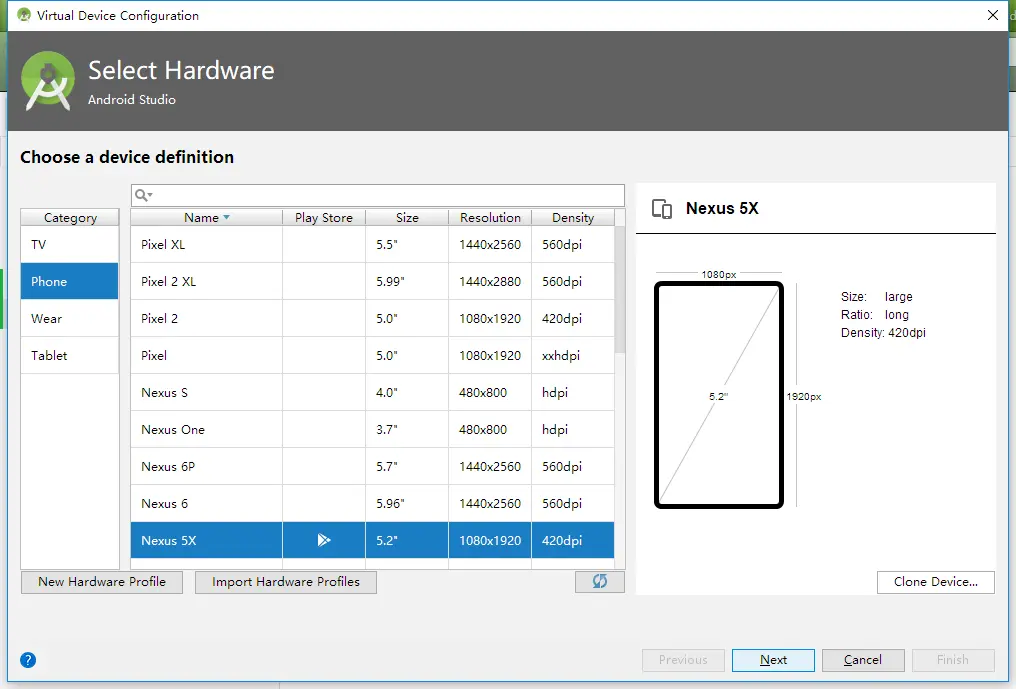Viewport: 1016px width, 689px height.
Task: Click the 3.7" size cell
Action: tap(407, 429)
